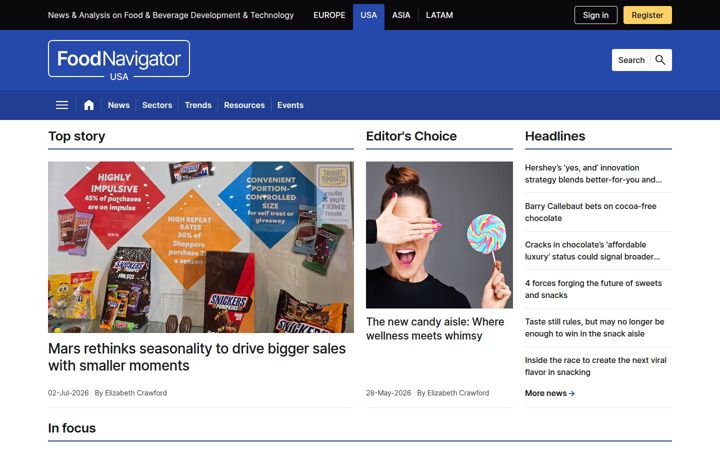Open the Resources menu
The height and width of the screenshot is (450, 720).
point(244,105)
